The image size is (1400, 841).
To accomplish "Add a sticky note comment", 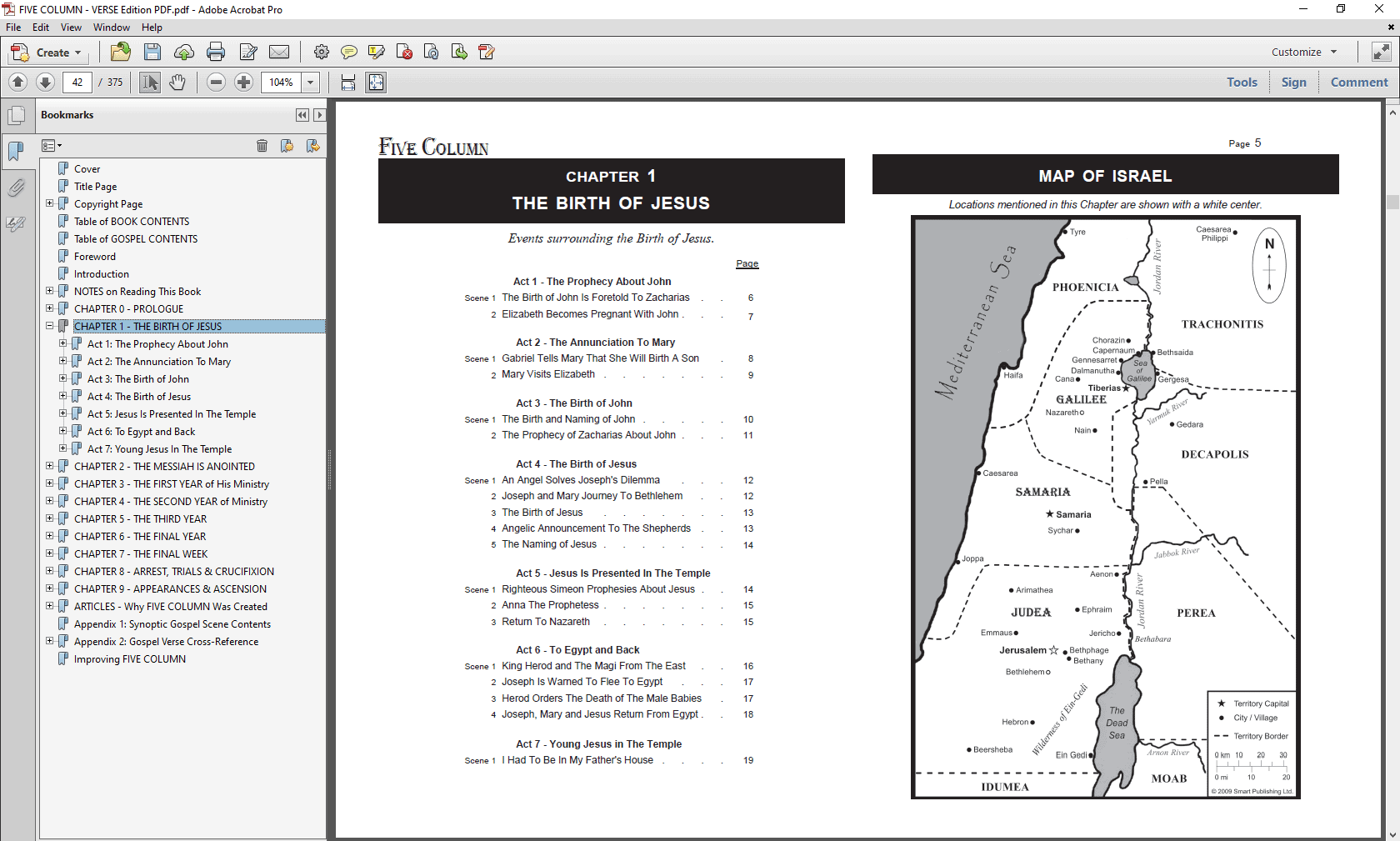I will tap(349, 52).
